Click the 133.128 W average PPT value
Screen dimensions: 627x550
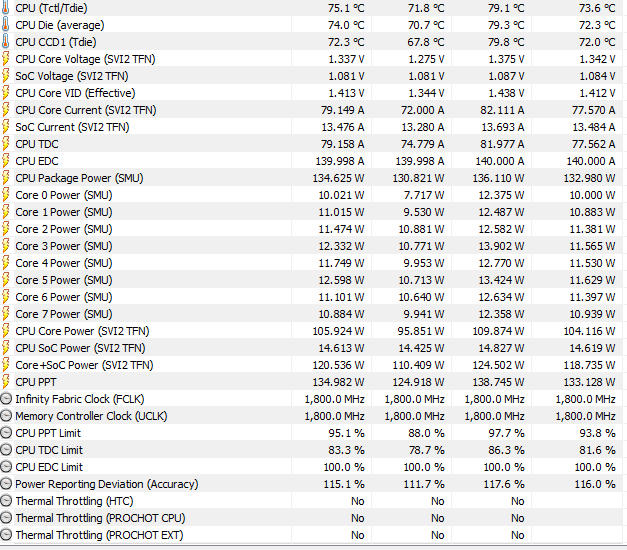[x=589, y=382]
